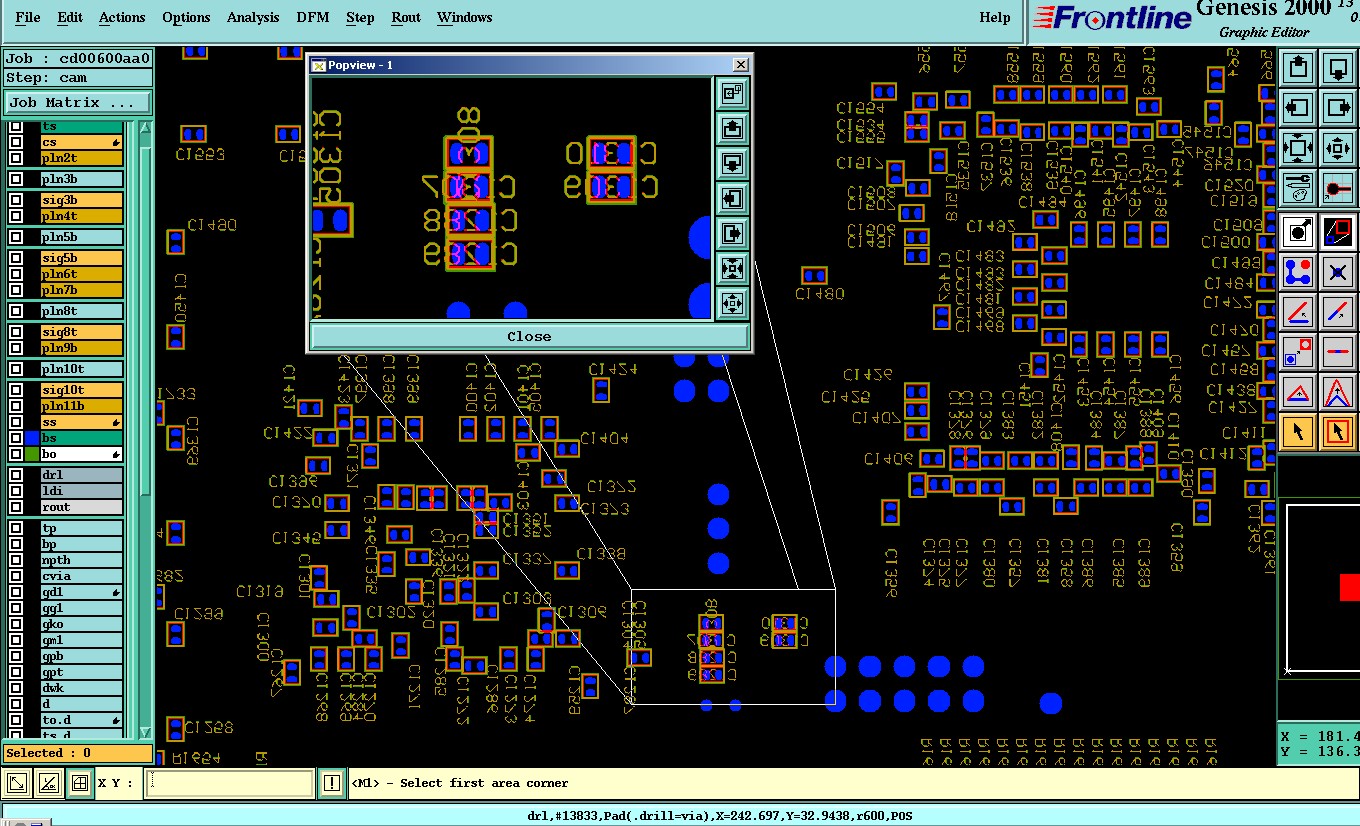Viewport: 1360px width, 826px height.
Task: Click layer list scroll-up arrow
Action: [145, 128]
